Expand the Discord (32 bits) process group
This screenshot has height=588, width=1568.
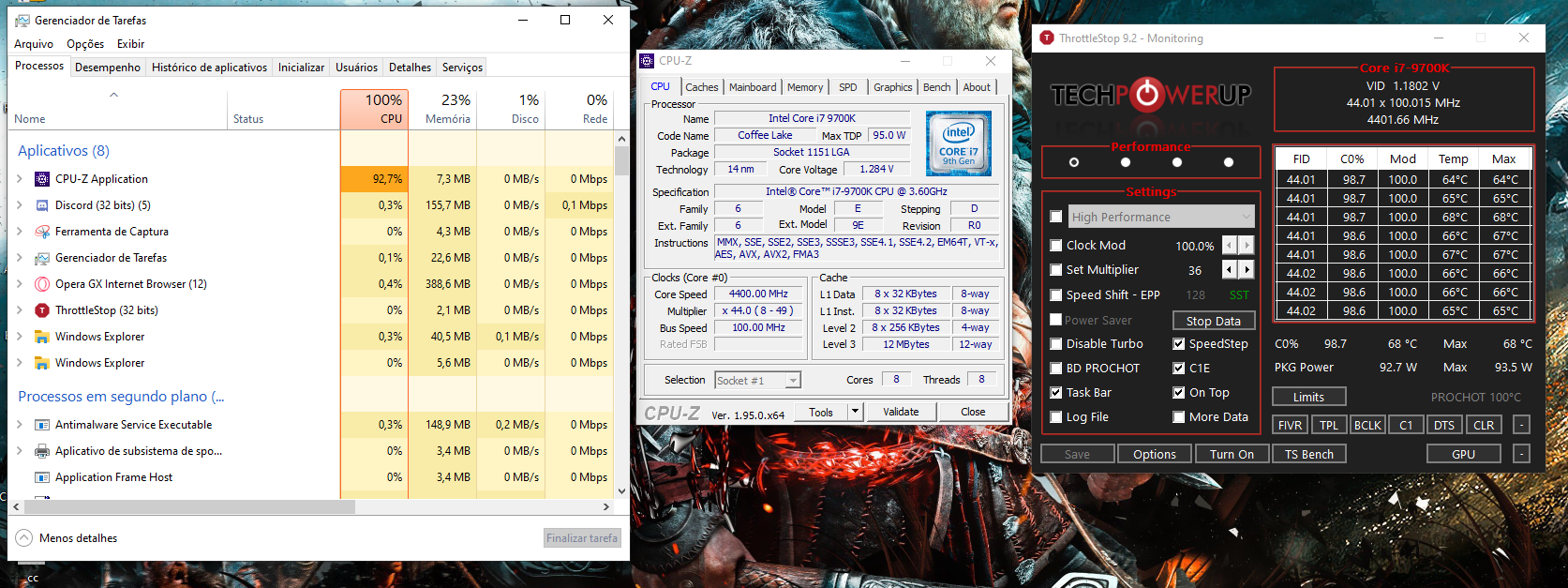(20, 205)
